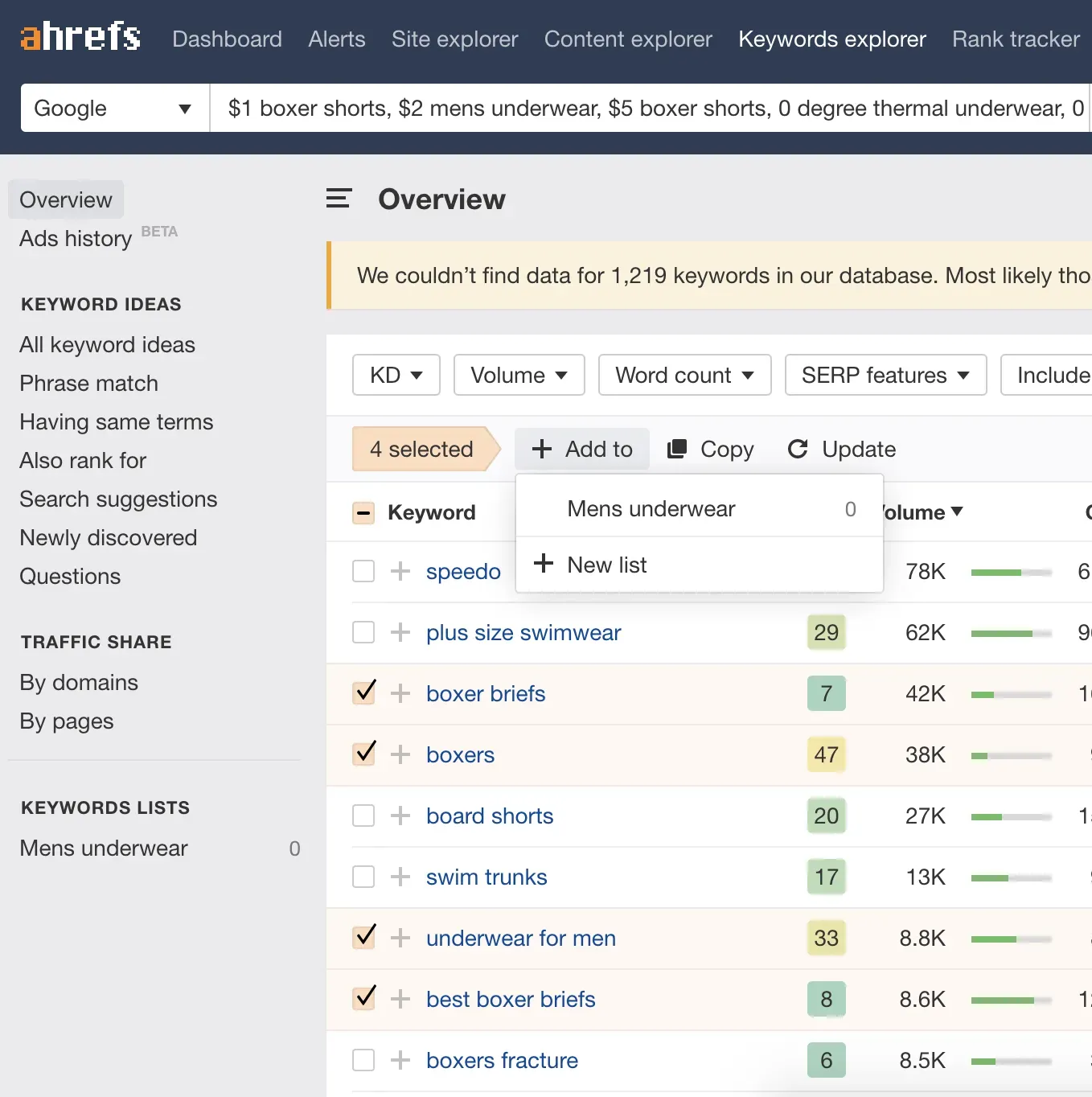The height and width of the screenshot is (1097, 1092).
Task: Expand the Word count filter
Action: pos(684,376)
